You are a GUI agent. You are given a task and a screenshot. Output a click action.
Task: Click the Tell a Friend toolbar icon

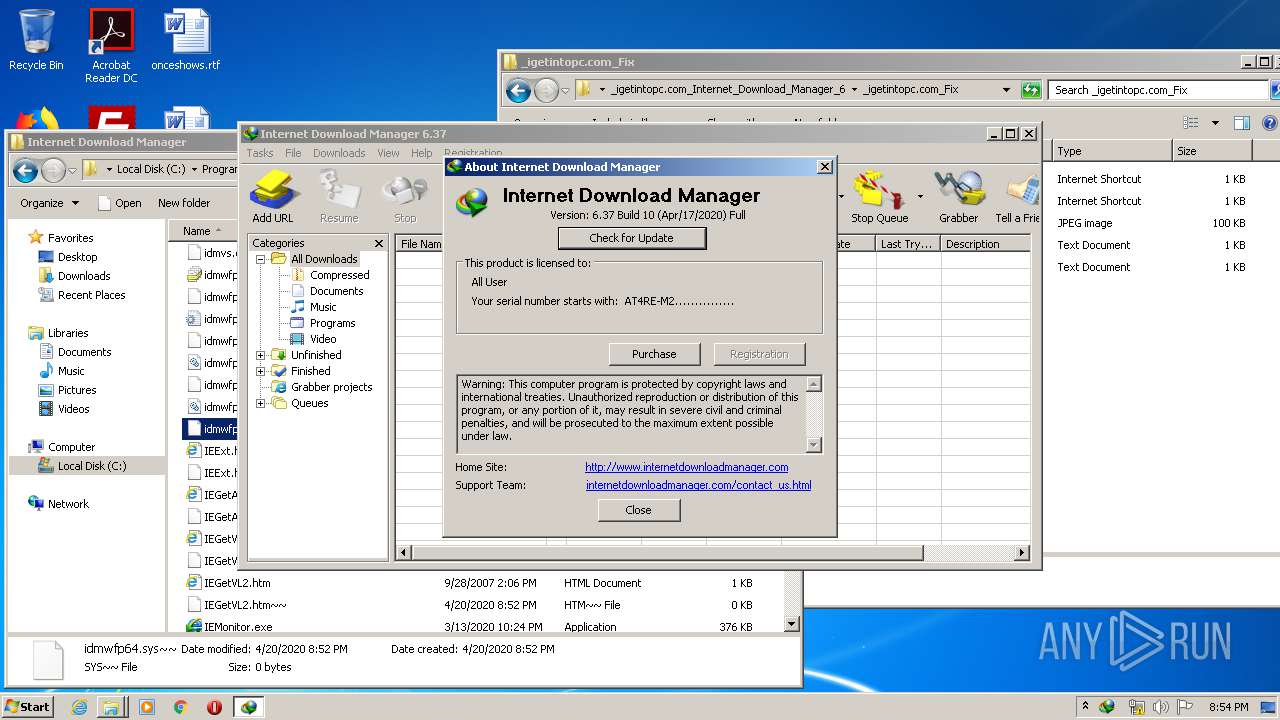point(1017,196)
